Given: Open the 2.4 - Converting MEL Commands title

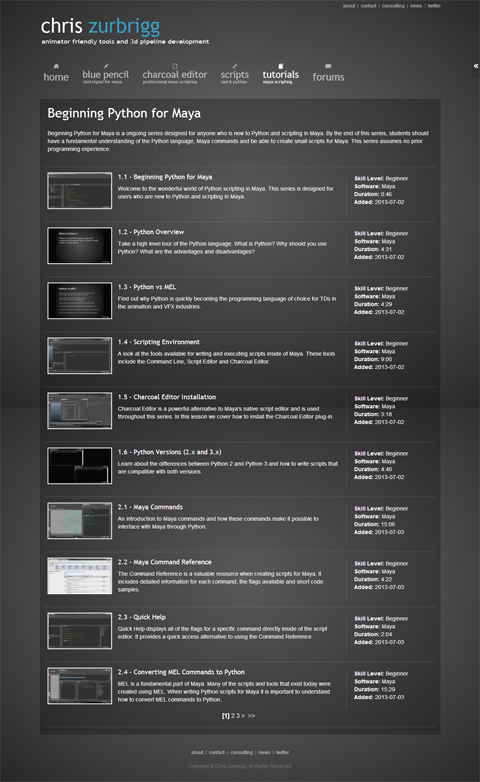Looking at the screenshot, I should pos(181,672).
